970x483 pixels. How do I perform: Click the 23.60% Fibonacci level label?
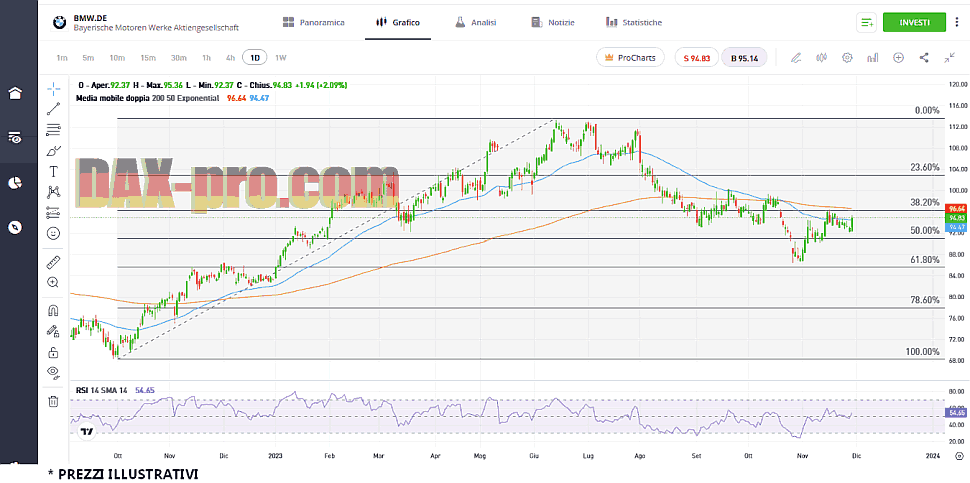[x=925, y=167]
